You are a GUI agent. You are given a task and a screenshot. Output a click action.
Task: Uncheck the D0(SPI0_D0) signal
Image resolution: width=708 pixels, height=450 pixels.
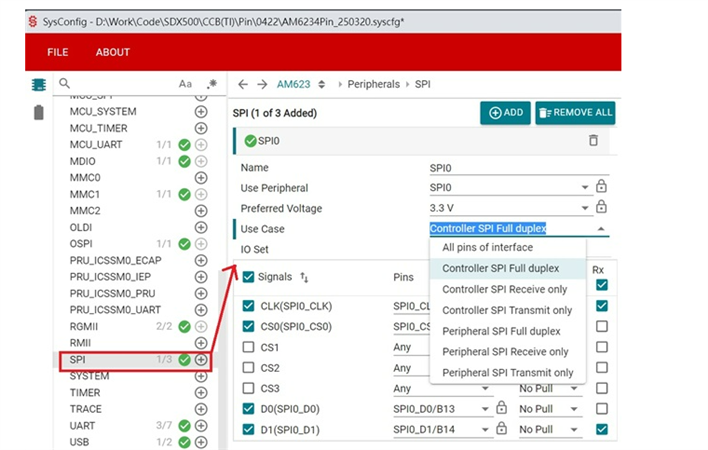(x=248, y=408)
